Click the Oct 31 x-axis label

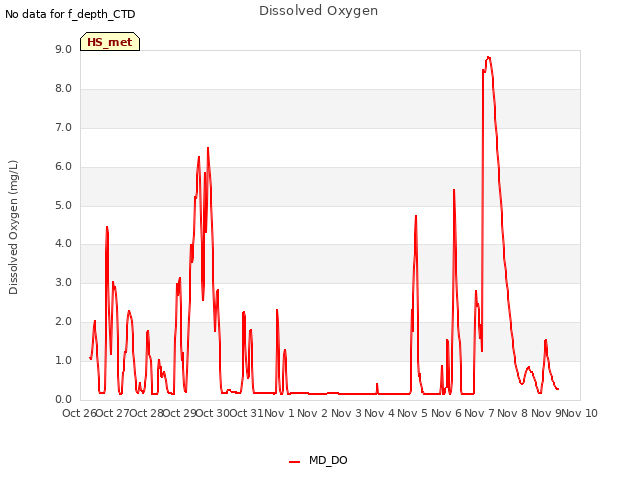(x=246, y=413)
